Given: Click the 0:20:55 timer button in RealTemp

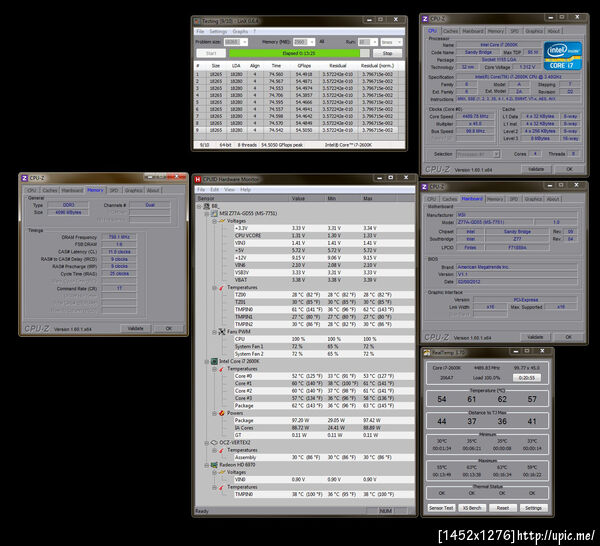Looking at the screenshot, I should click(529, 378).
